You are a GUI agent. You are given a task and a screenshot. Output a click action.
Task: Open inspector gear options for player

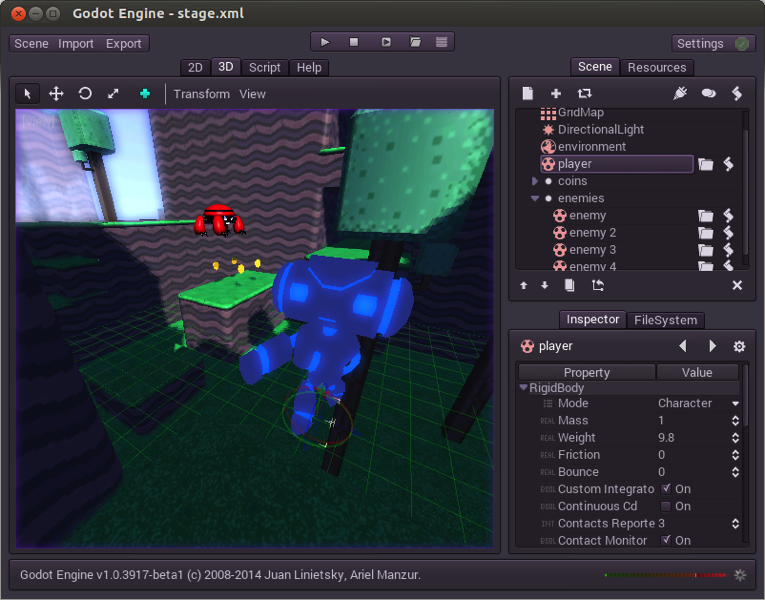739,346
